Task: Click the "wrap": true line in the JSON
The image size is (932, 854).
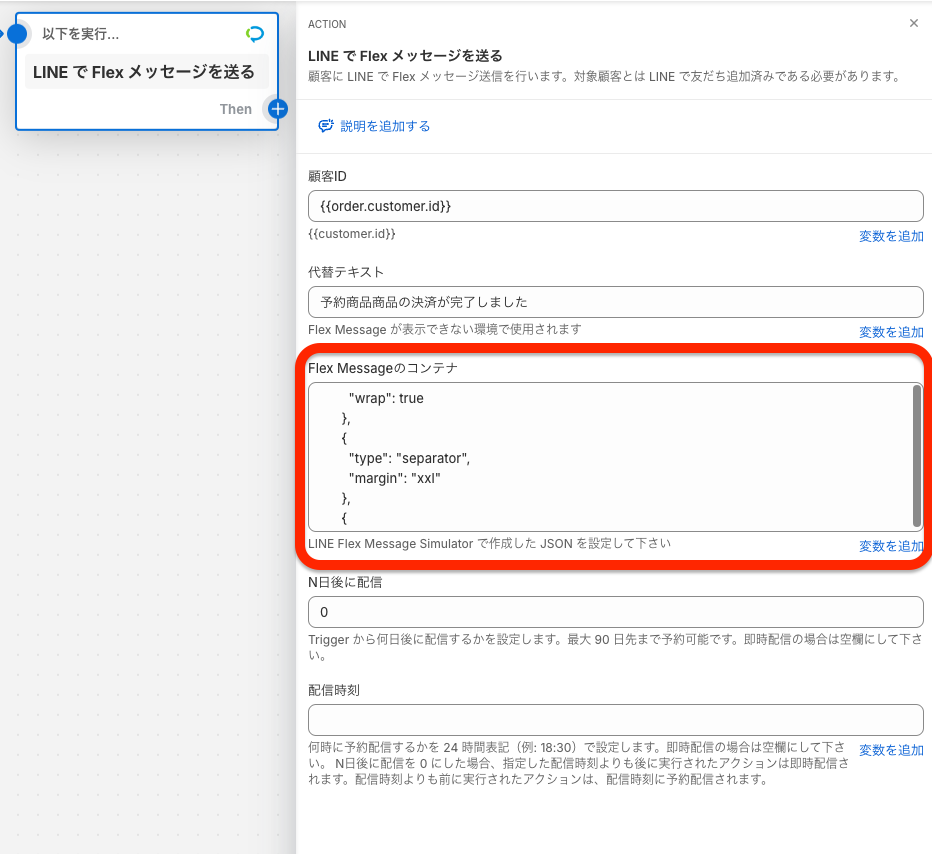Action: coord(386,398)
